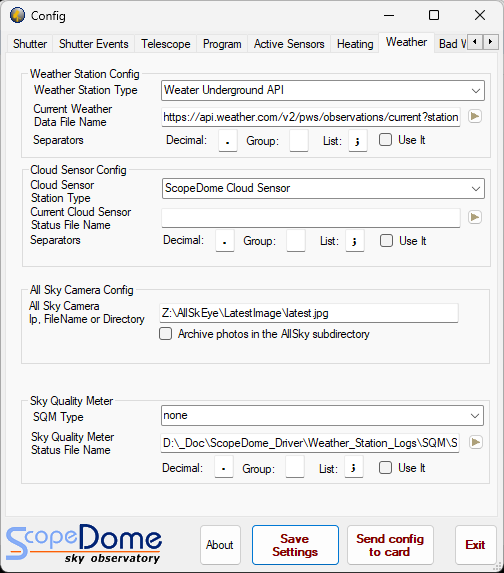Screen dimensions: 504x573
Task: Open the Program tab
Action: tap(222, 44)
